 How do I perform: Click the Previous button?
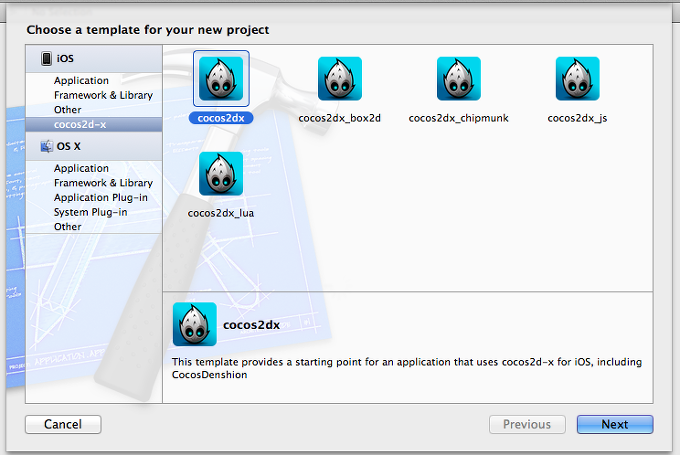(x=527, y=424)
